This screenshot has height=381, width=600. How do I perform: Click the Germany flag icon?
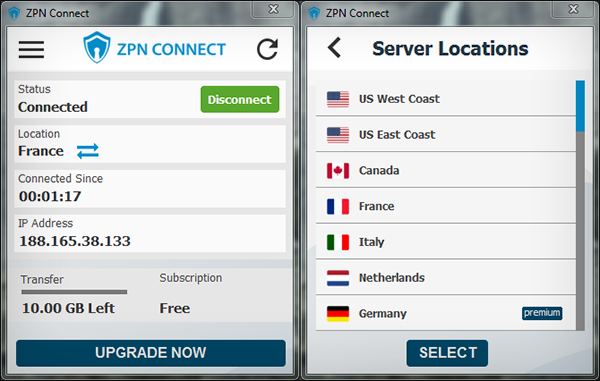point(338,314)
